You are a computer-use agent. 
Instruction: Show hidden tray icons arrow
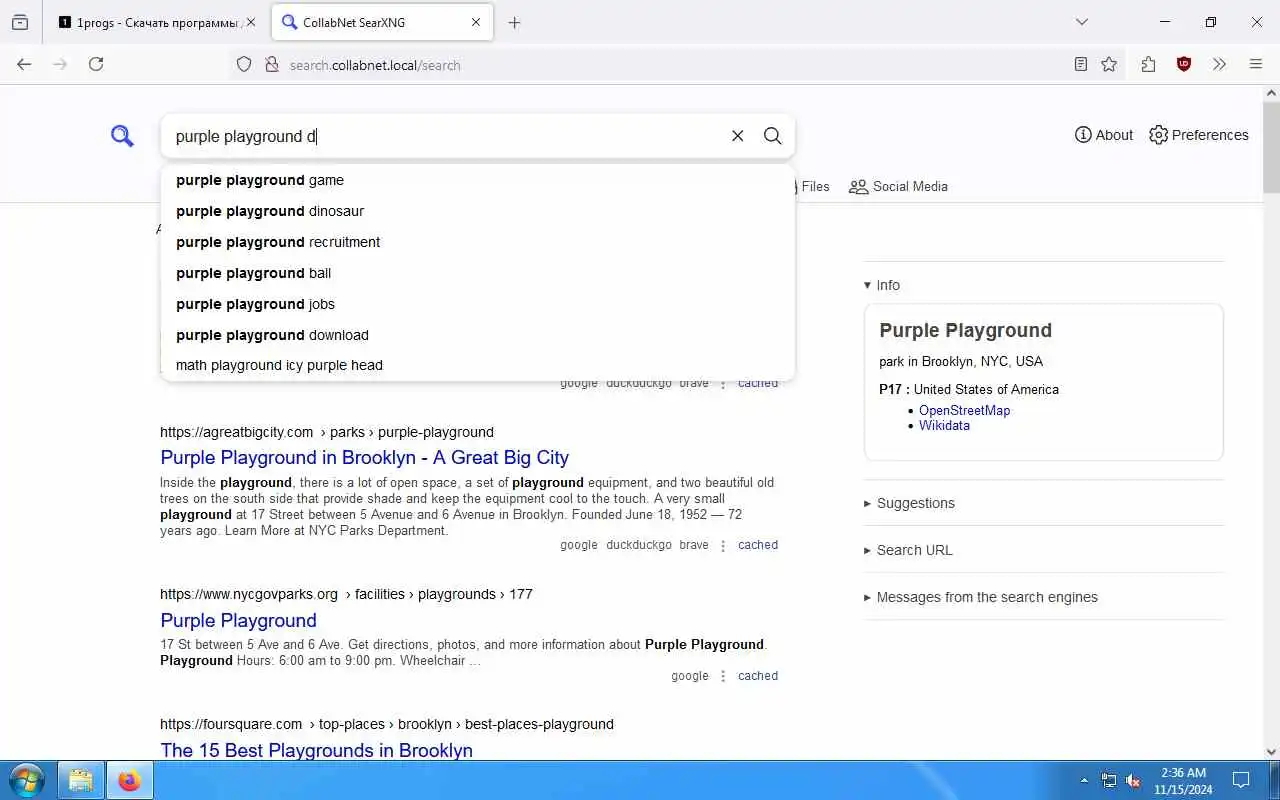point(1084,780)
